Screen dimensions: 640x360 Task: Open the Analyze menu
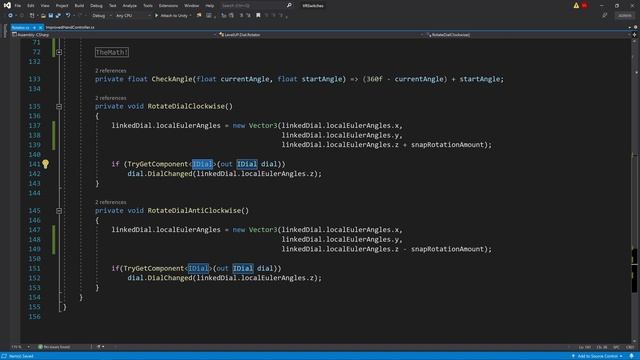point(129,6)
